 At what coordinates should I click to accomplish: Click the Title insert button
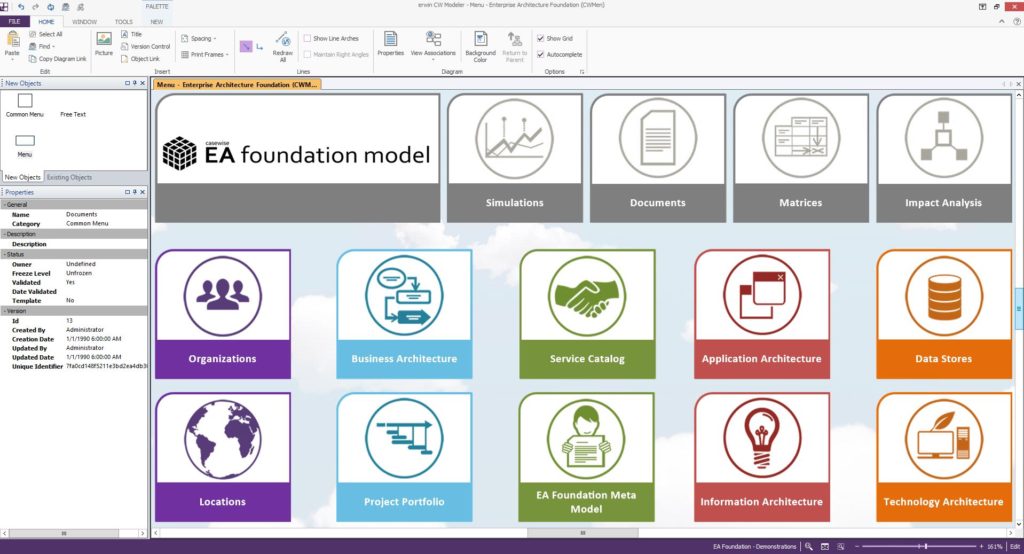(x=131, y=34)
